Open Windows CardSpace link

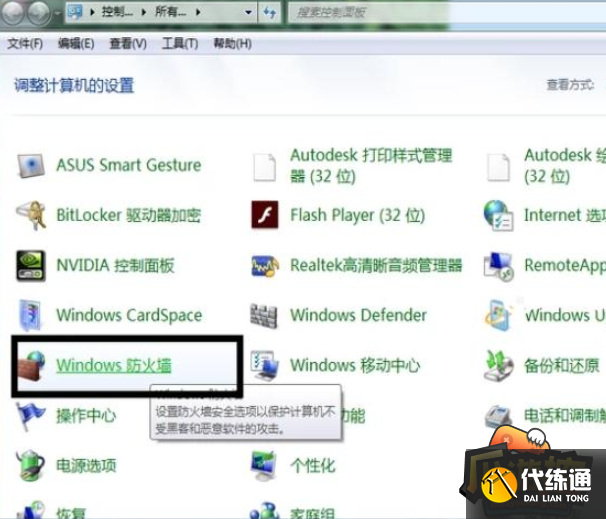click(x=129, y=315)
